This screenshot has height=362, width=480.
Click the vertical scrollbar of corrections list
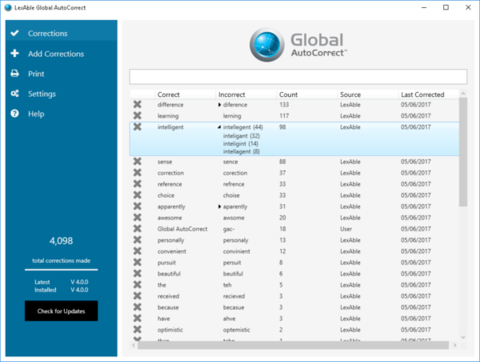click(x=463, y=152)
